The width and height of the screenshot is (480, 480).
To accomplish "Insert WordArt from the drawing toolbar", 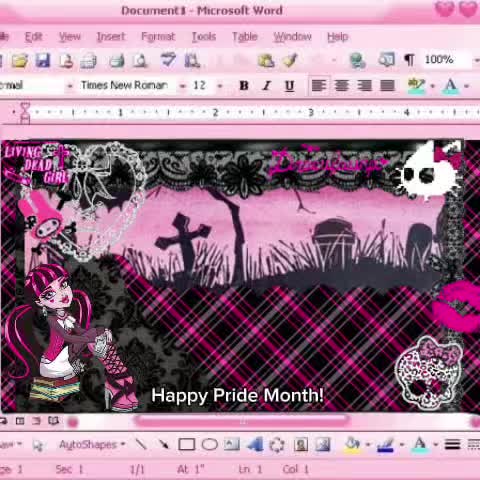I will click(x=255, y=444).
